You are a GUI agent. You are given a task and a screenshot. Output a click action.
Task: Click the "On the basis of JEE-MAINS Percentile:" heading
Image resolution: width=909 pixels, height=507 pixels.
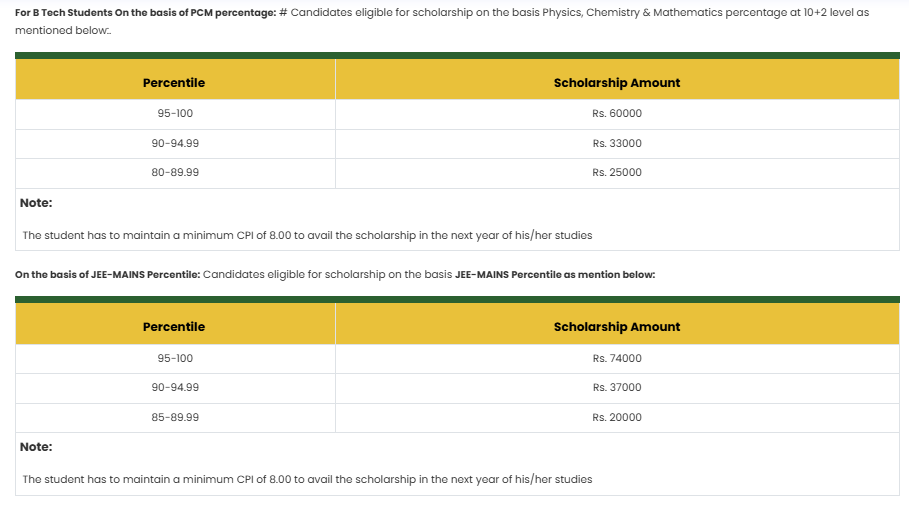(x=107, y=274)
